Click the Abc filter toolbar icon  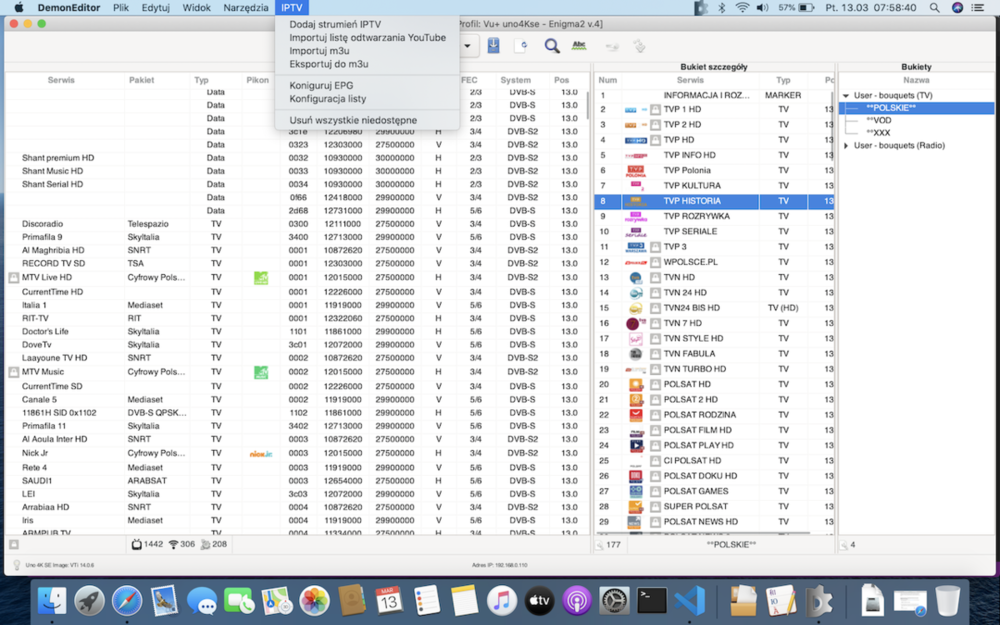[x=579, y=45]
